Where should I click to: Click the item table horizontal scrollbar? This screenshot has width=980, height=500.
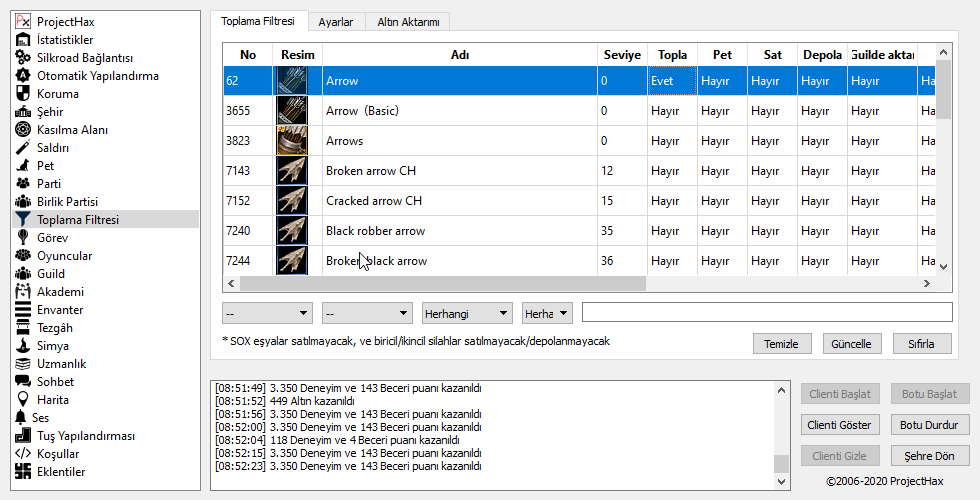coord(580,285)
